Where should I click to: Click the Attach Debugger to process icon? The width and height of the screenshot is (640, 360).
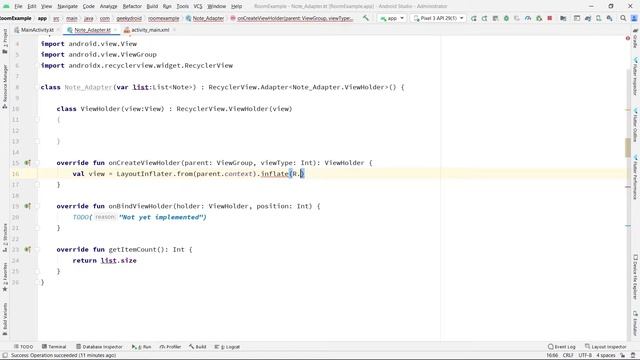(539, 18)
